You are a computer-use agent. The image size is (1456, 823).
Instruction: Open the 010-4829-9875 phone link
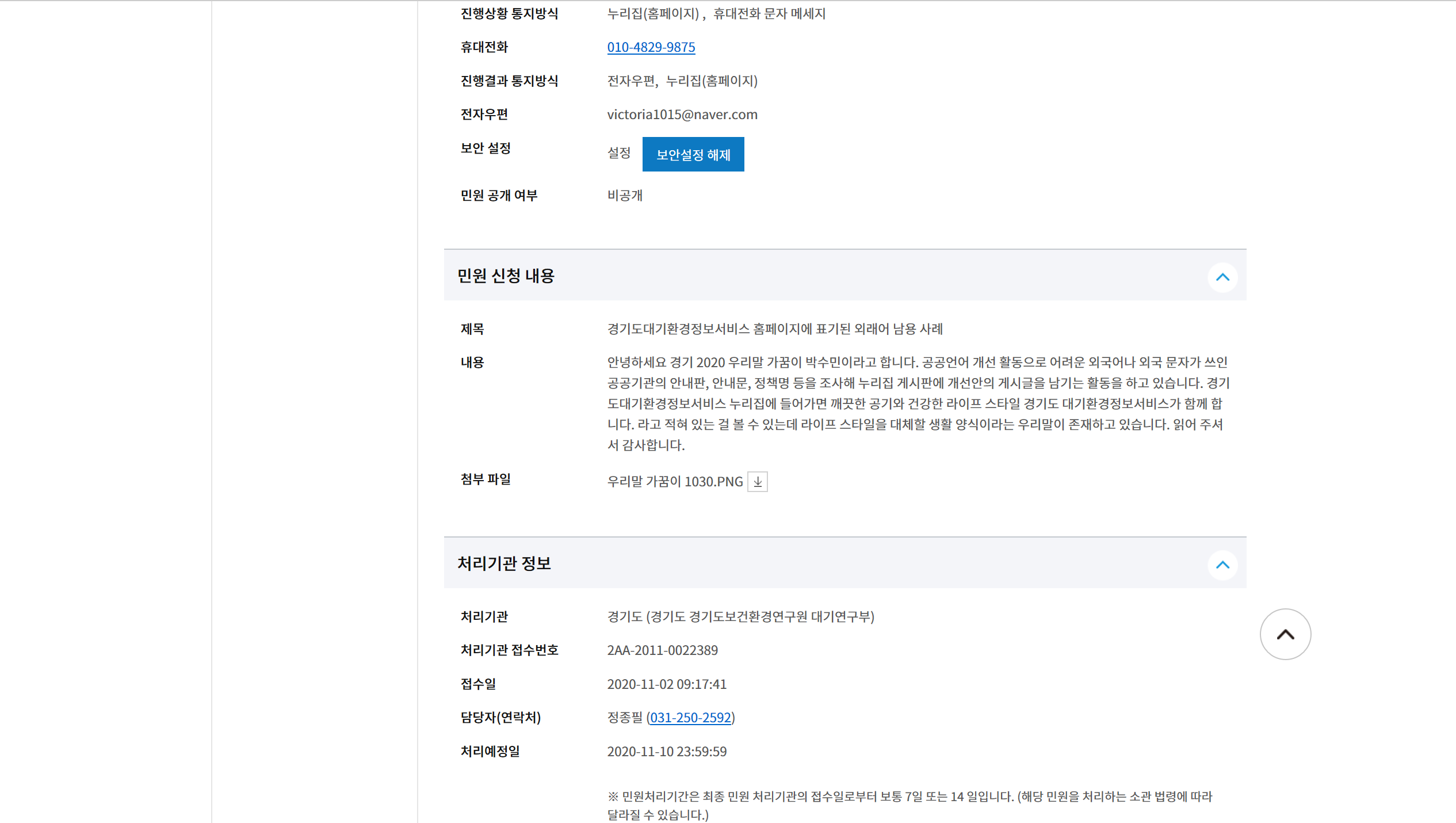tap(651, 47)
